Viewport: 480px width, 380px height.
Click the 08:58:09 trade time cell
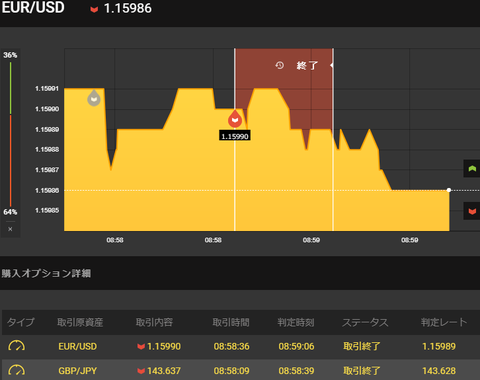coord(231,371)
